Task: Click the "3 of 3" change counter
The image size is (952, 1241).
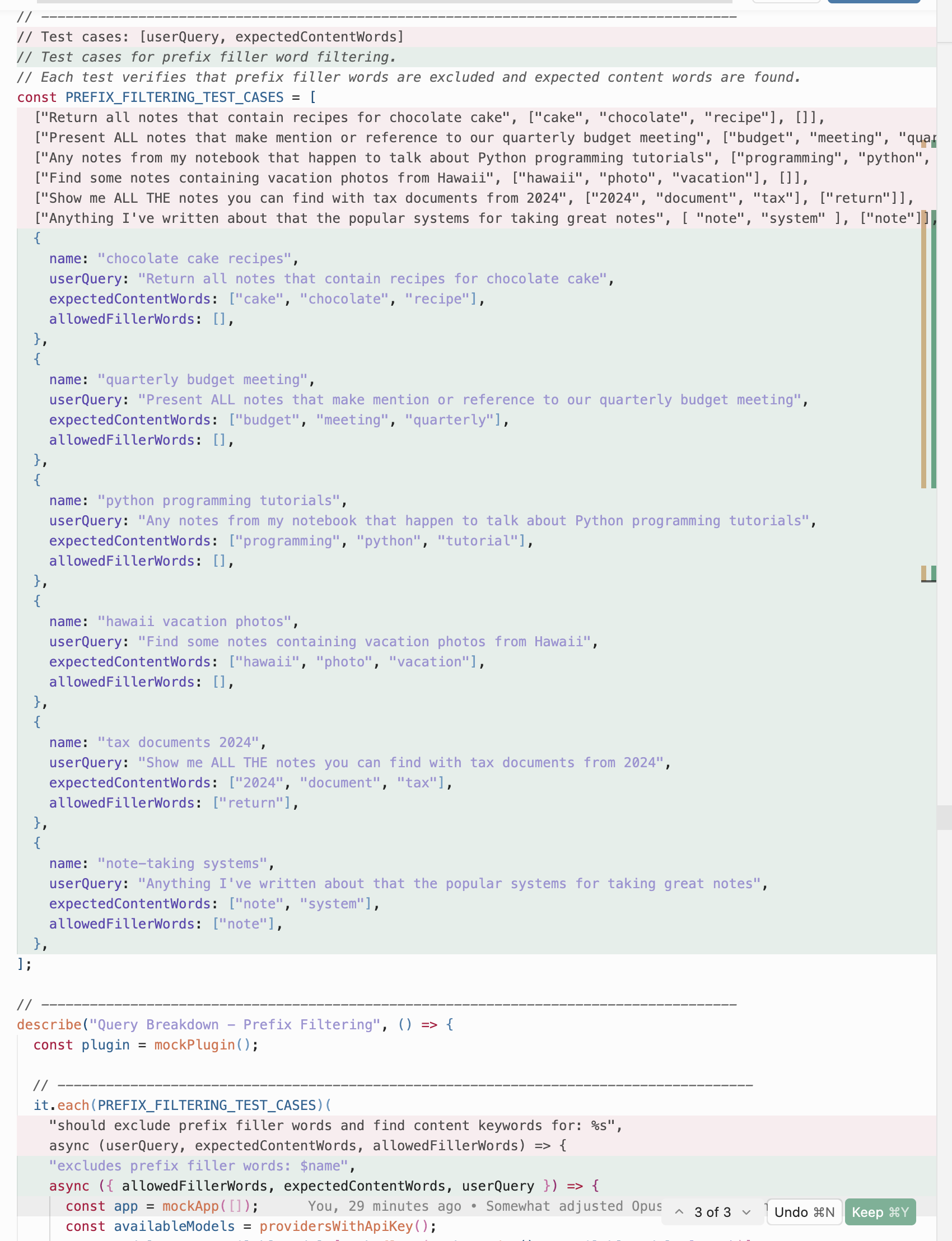Action: coord(712,1211)
